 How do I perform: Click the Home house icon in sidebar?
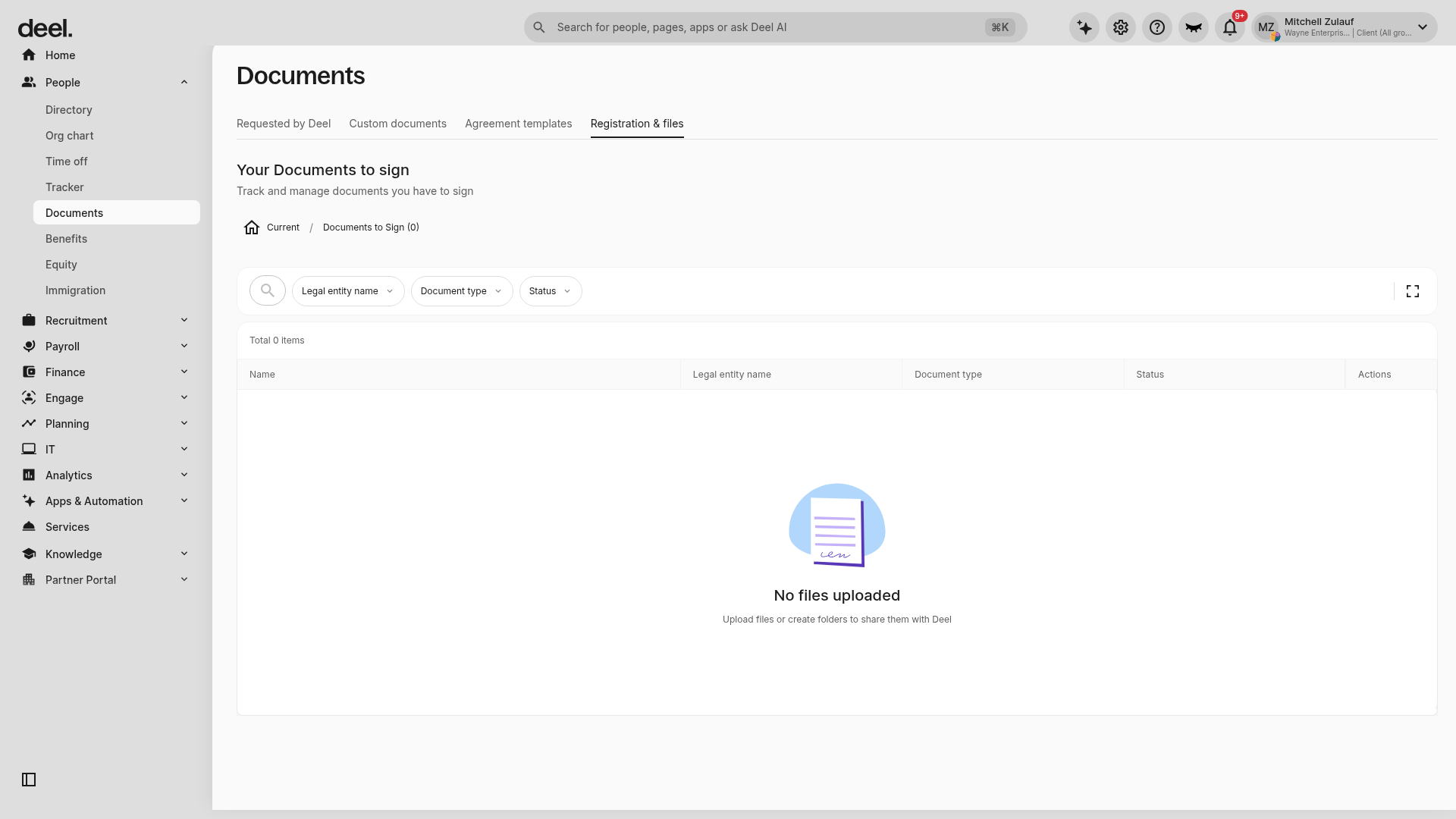click(29, 55)
